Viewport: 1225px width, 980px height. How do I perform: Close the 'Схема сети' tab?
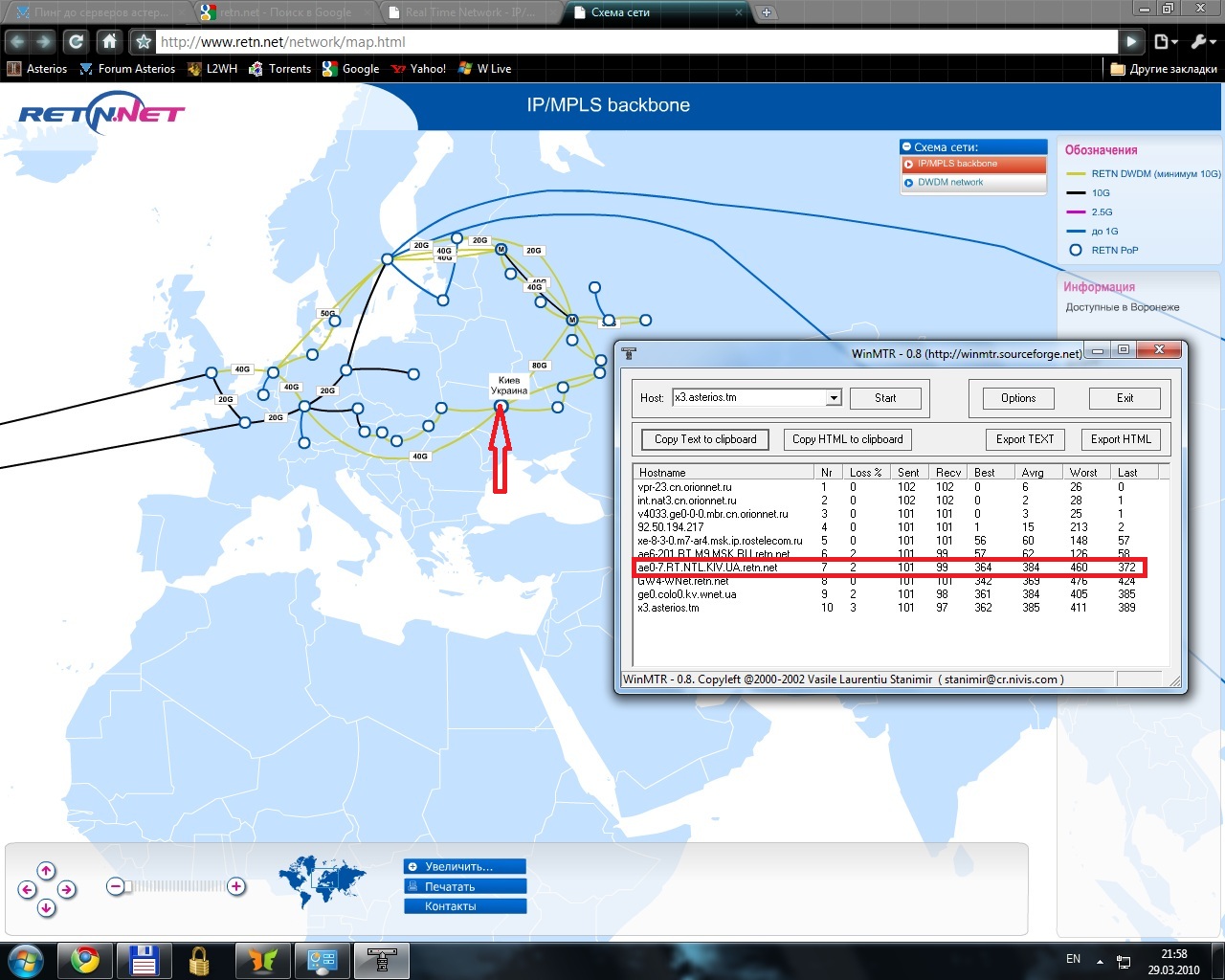pyautogui.click(x=739, y=12)
